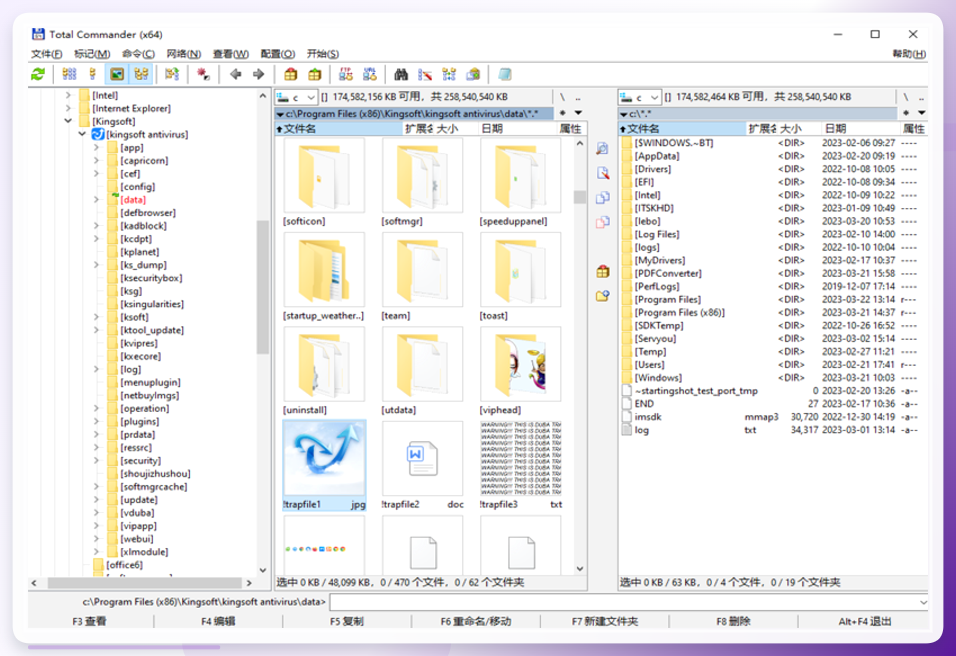Select the [viphead] folder thumbnail

pos(521,371)
